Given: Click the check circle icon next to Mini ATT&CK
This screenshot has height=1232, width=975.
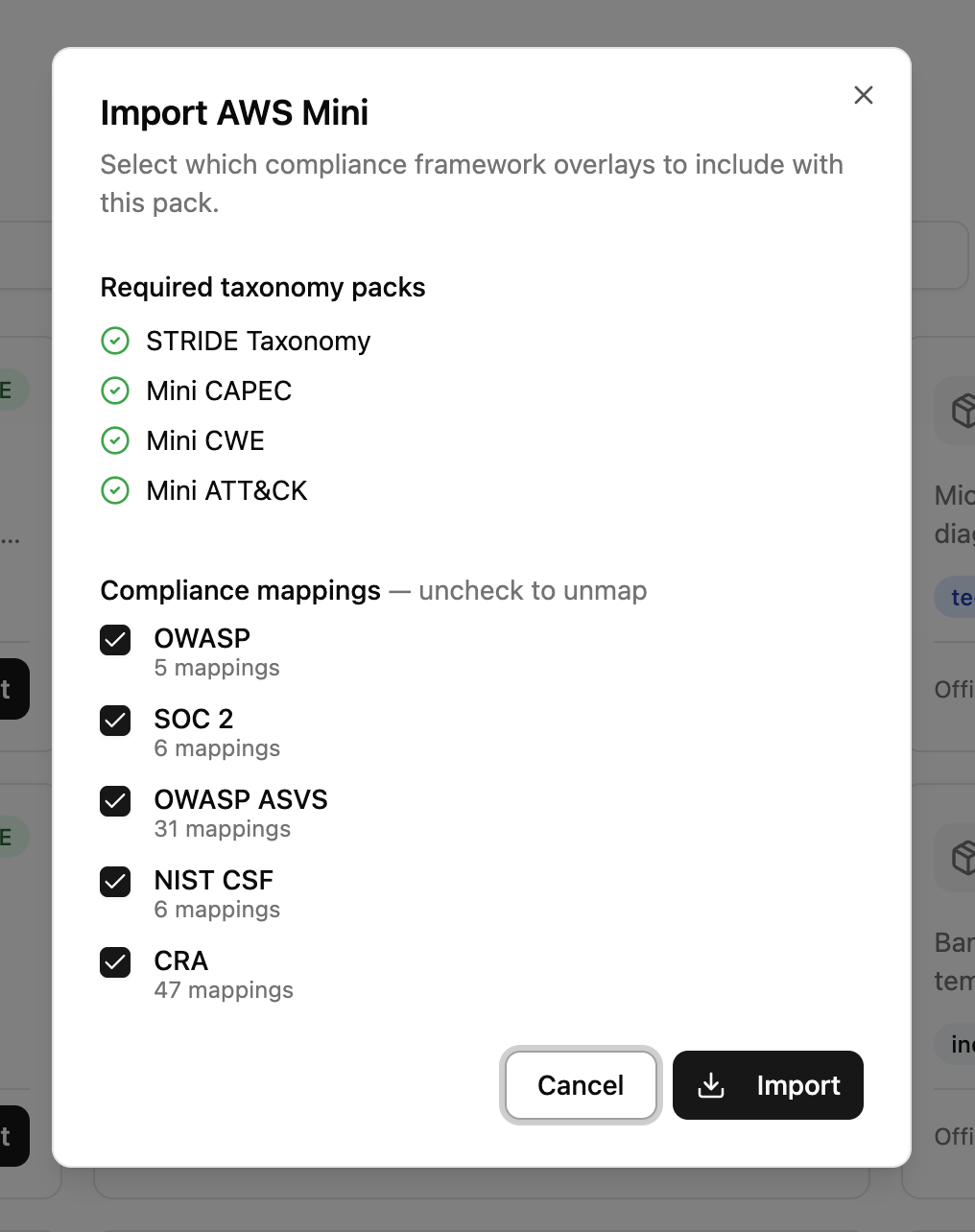Looking at the screenshot, I should [114, 490].
